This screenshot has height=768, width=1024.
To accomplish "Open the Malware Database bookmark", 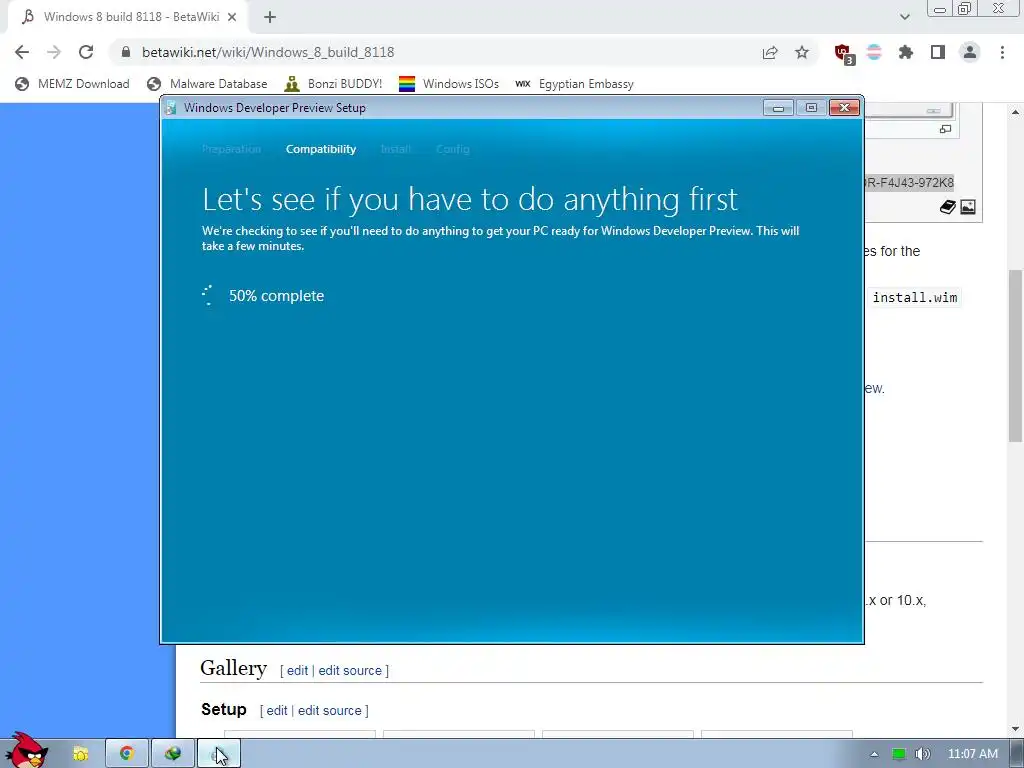I will [x=208, y=84].
